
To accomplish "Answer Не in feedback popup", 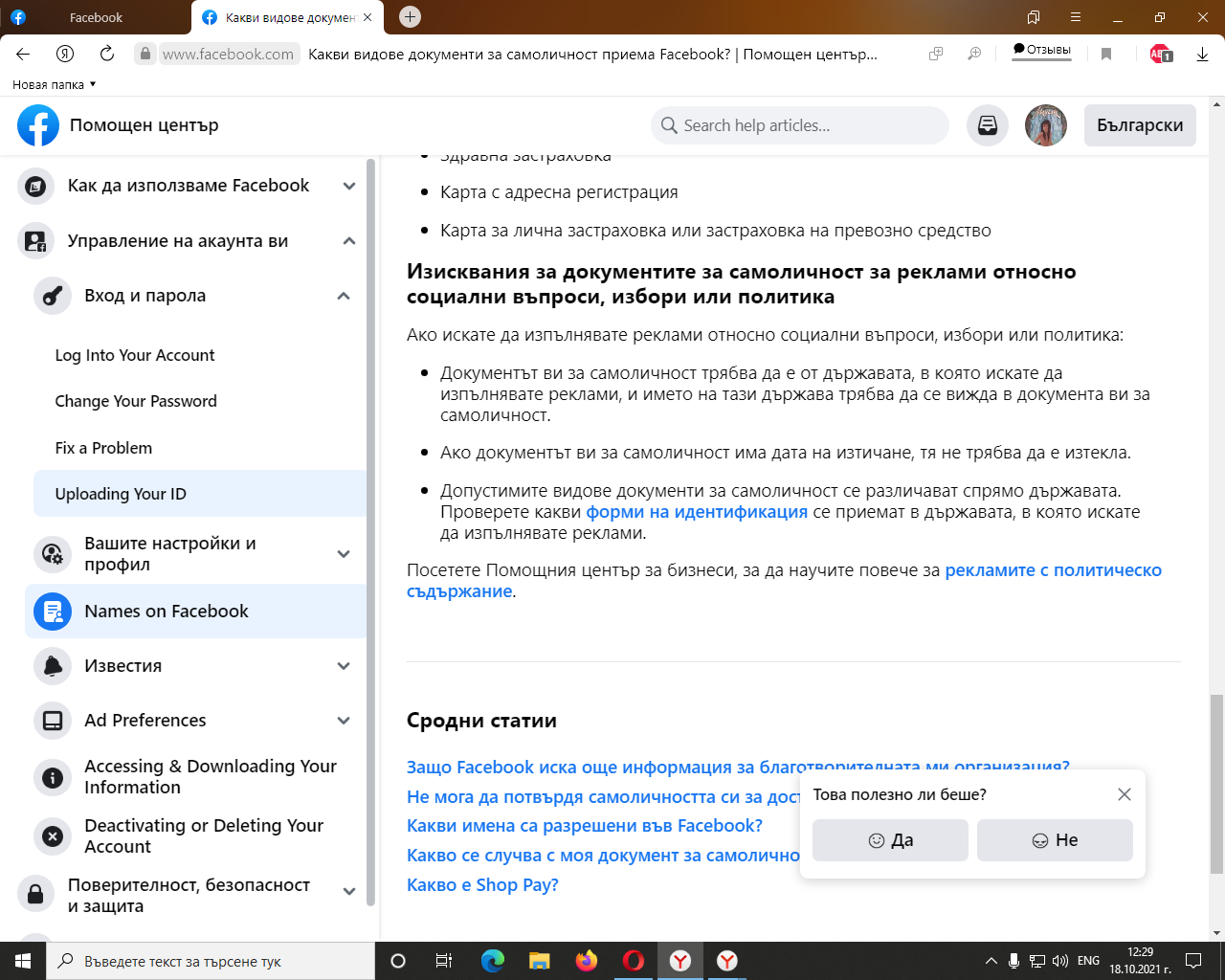I will (1055, 840).
